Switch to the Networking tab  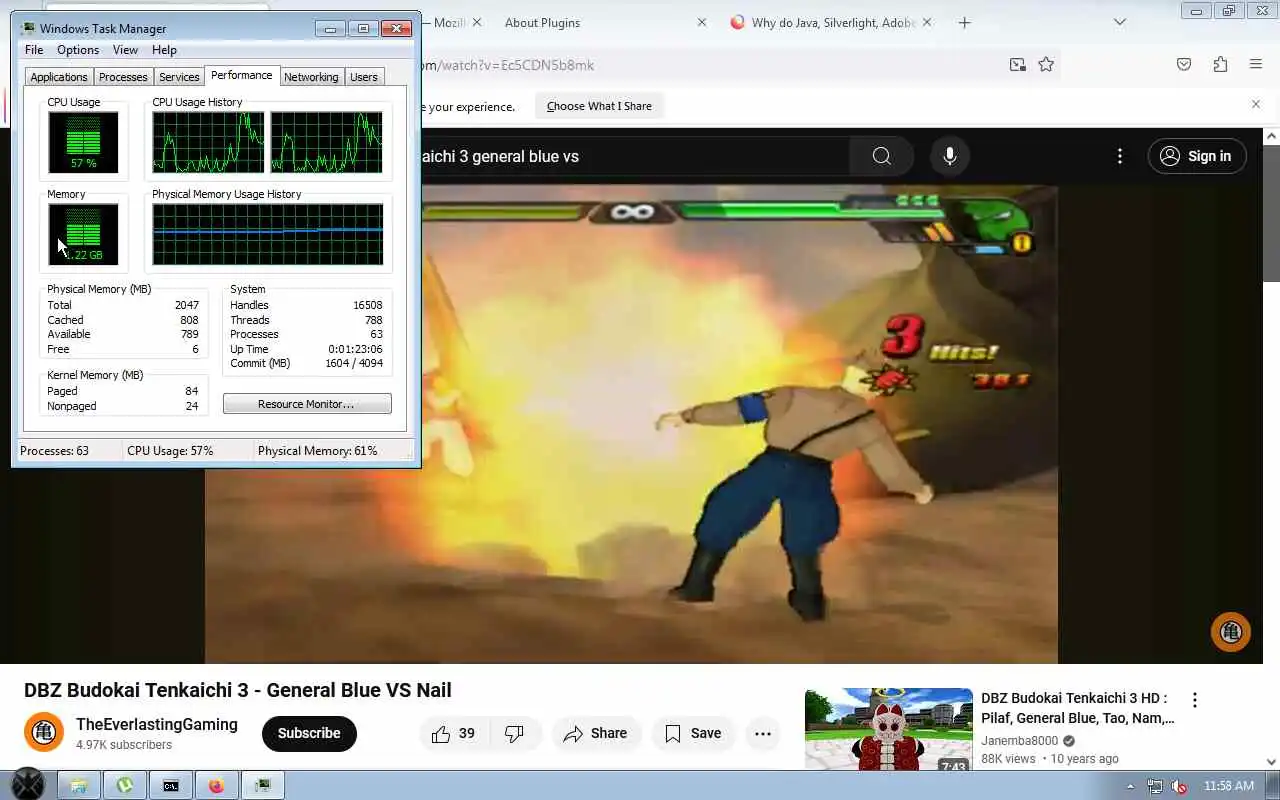coord(311,77)
